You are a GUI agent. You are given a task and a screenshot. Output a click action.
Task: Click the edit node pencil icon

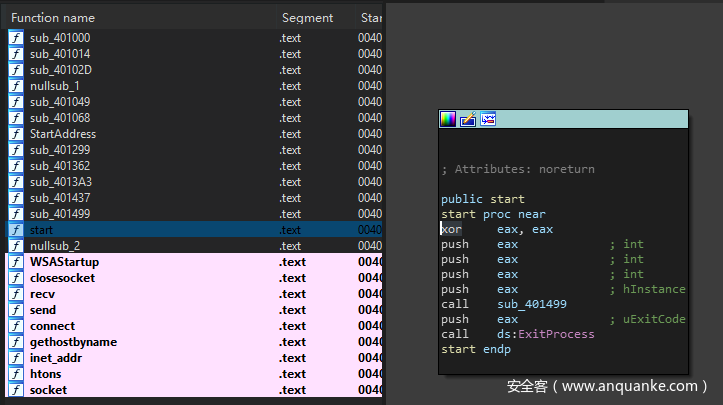pos(468,119)
